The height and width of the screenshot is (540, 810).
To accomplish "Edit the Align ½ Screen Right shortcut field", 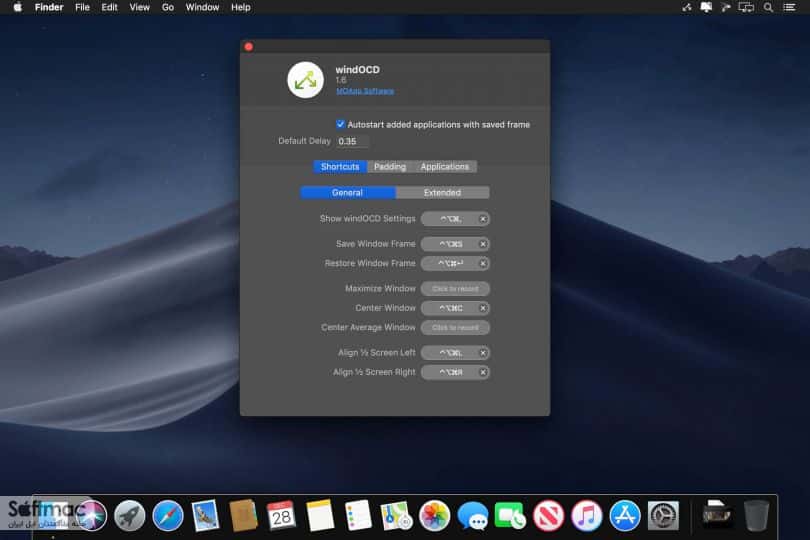I will tap(455, 372).
